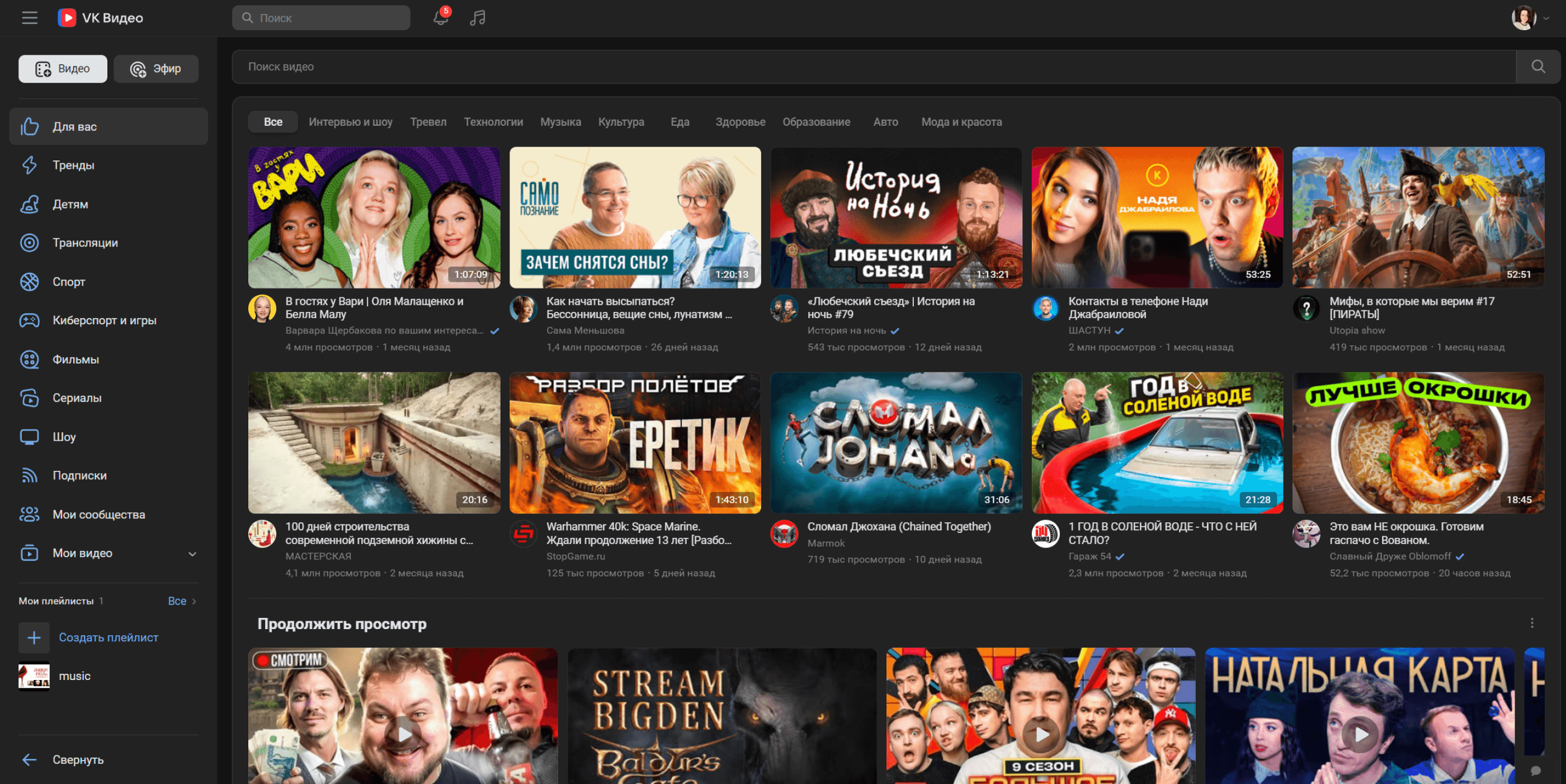Collapse the sidebar with the Свернуть button
The image size is (1566, 784).
pyautogui.click(x=77, y=760)
